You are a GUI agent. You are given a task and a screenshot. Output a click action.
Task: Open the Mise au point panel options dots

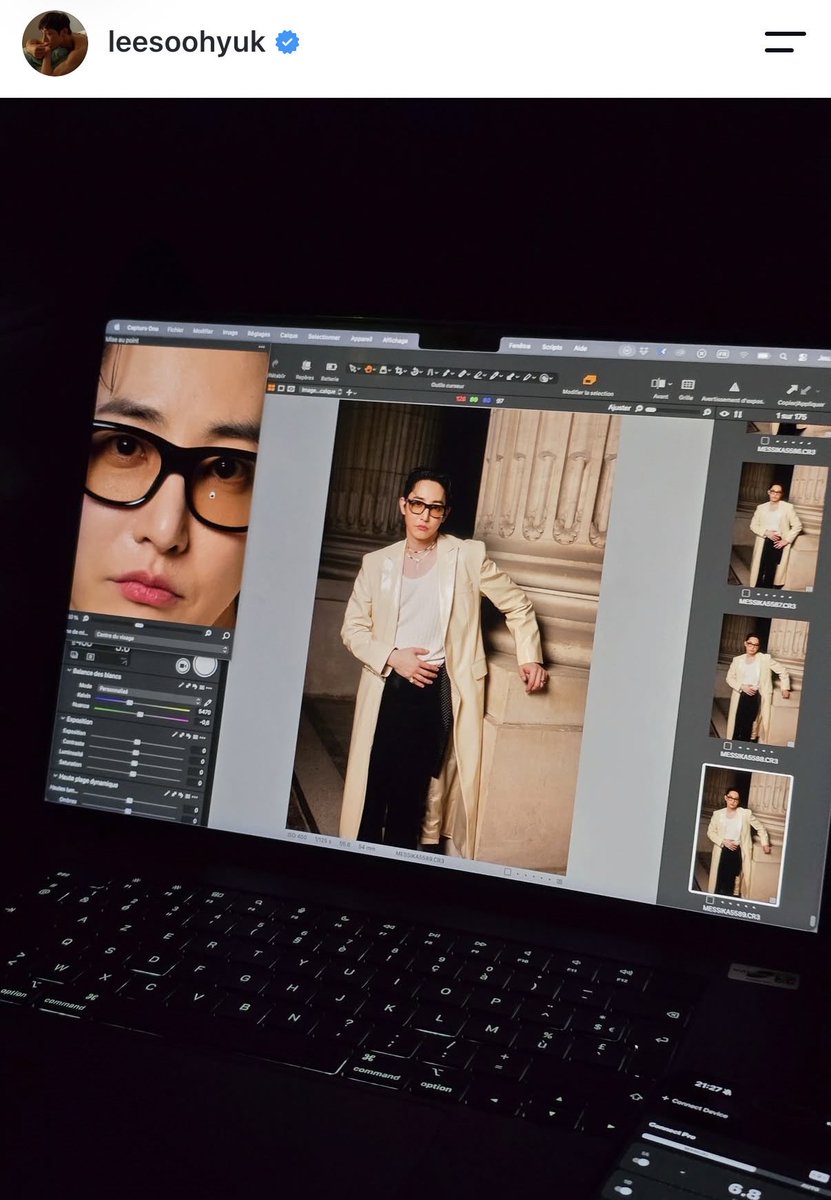(261, 347)
